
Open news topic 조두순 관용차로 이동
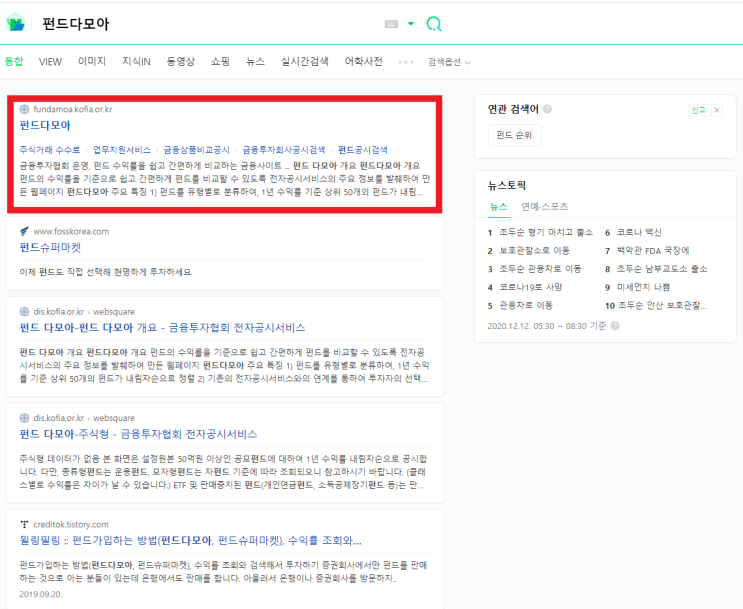point(540,269)
